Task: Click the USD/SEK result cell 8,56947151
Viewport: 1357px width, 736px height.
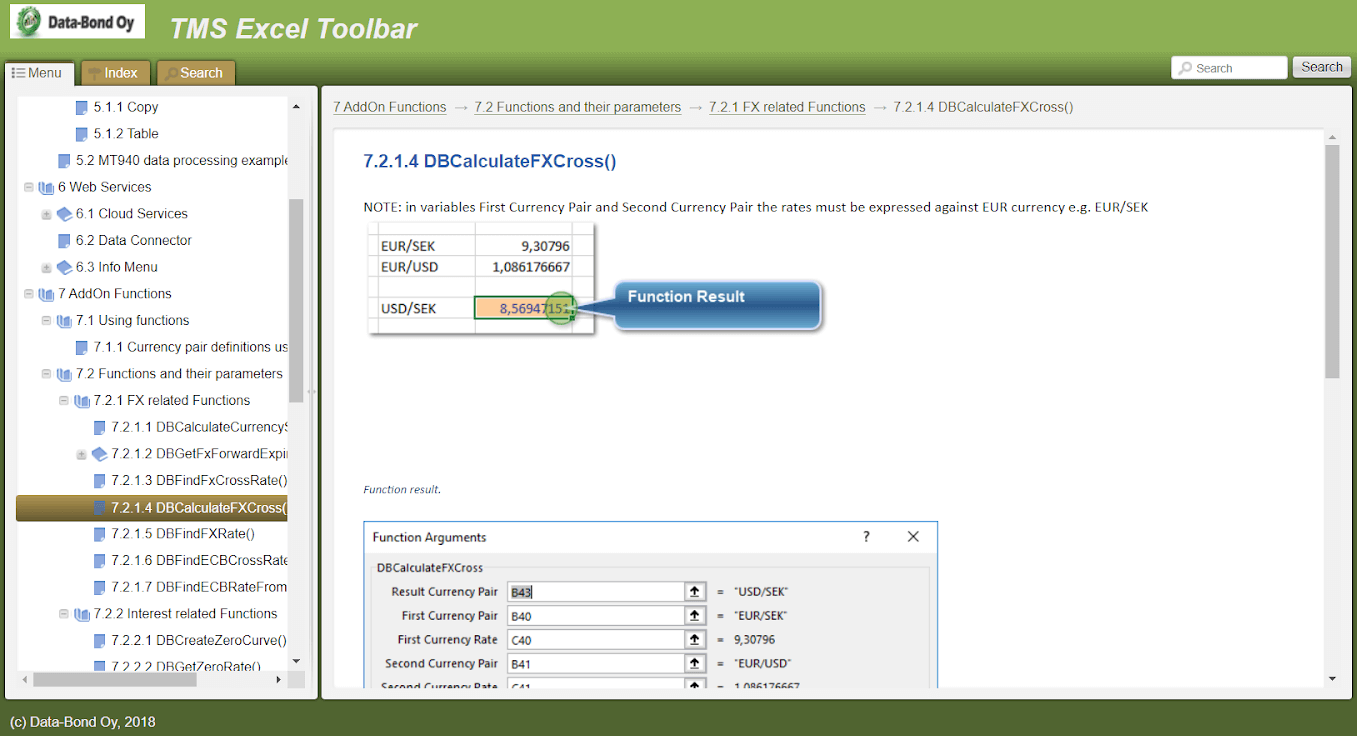Action: point(524,308)
